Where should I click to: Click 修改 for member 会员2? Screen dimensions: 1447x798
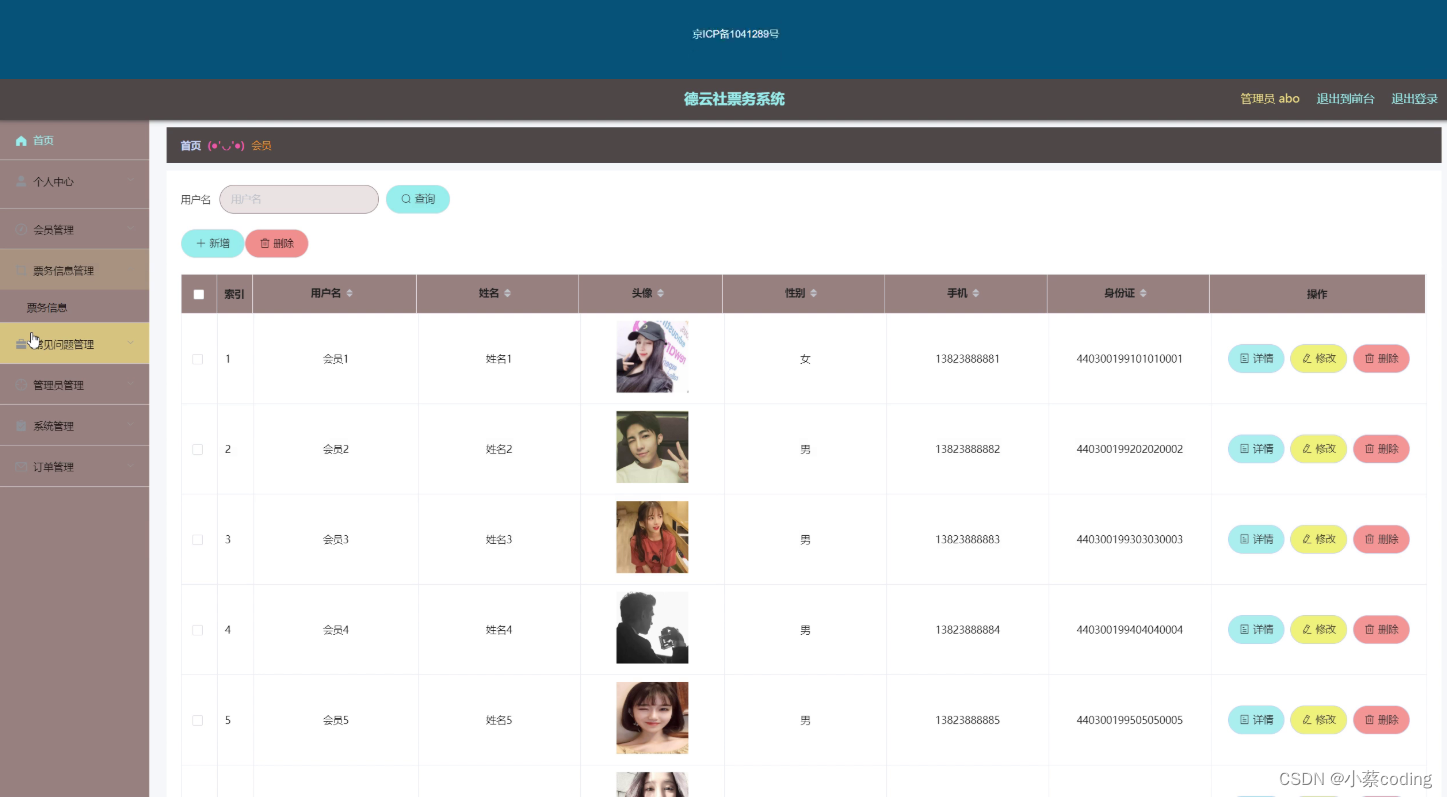click(1318, 449)
